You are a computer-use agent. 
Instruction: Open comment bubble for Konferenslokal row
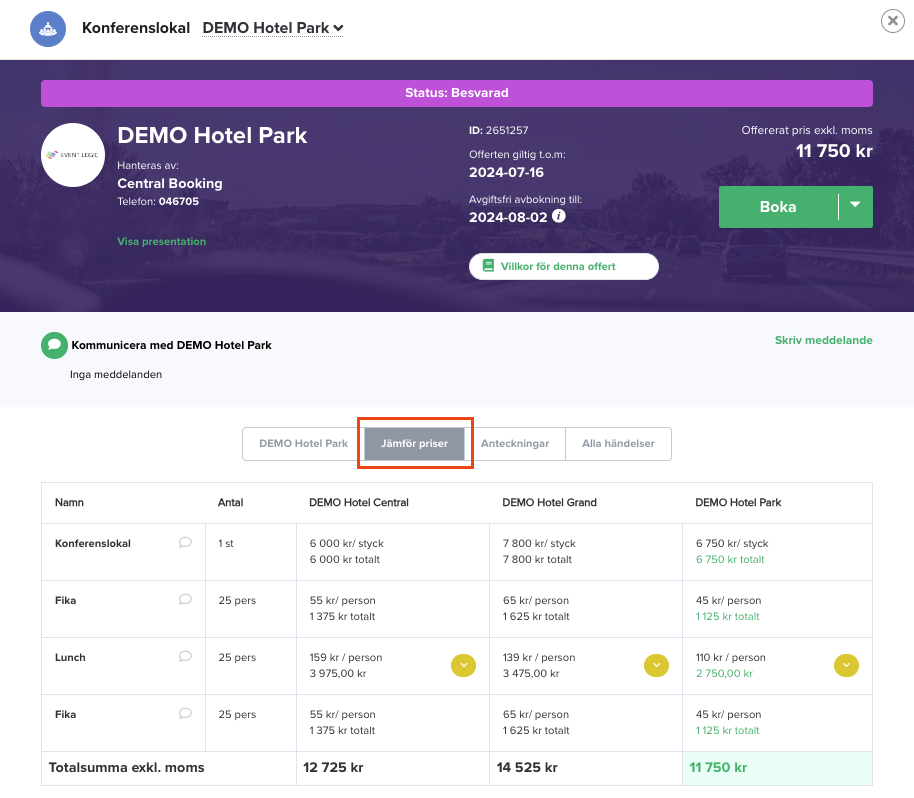(x=185, y=543)
